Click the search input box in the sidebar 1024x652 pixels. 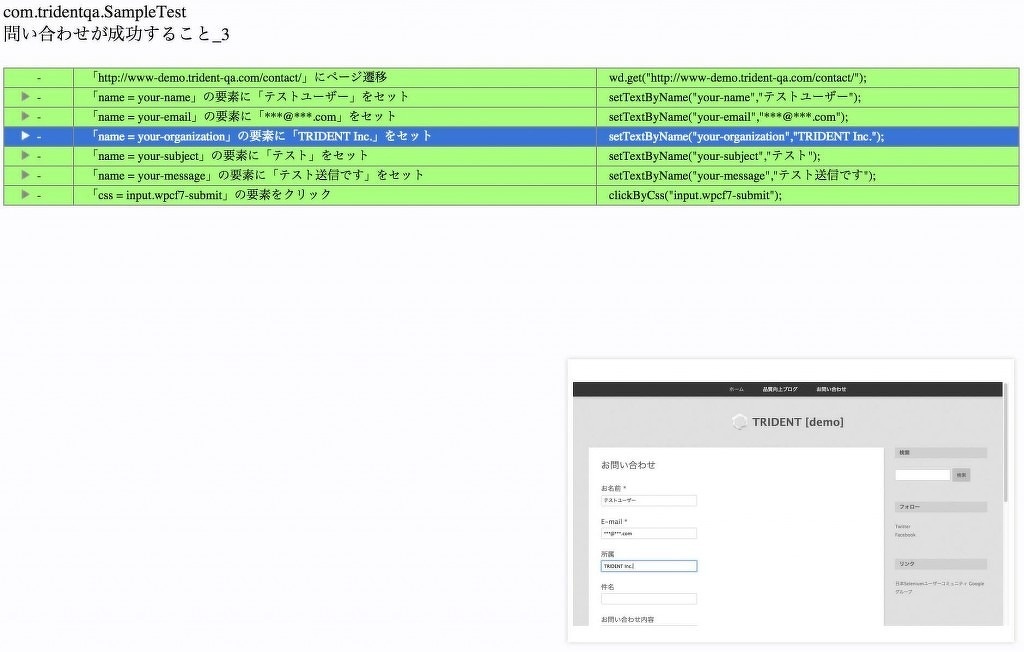(922, 474)
